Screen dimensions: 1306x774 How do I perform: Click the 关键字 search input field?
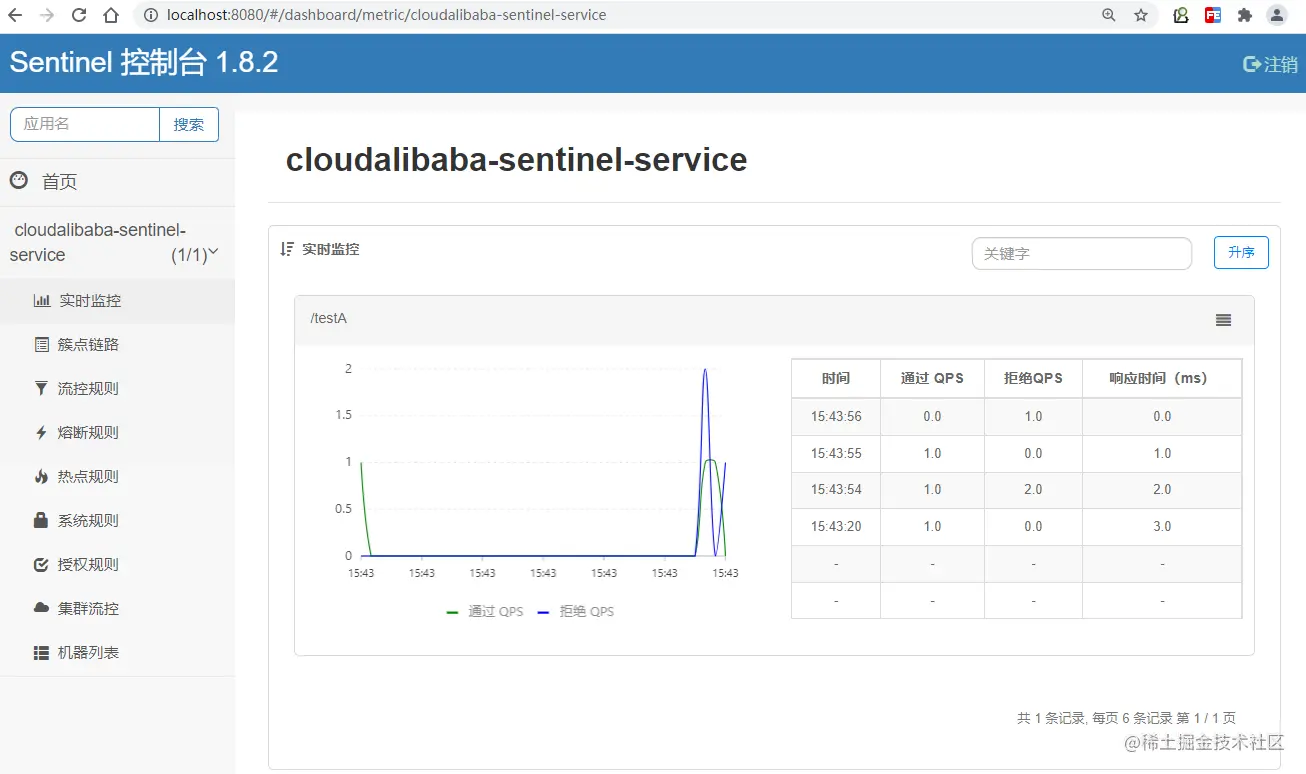click(x=1081, y=254)
